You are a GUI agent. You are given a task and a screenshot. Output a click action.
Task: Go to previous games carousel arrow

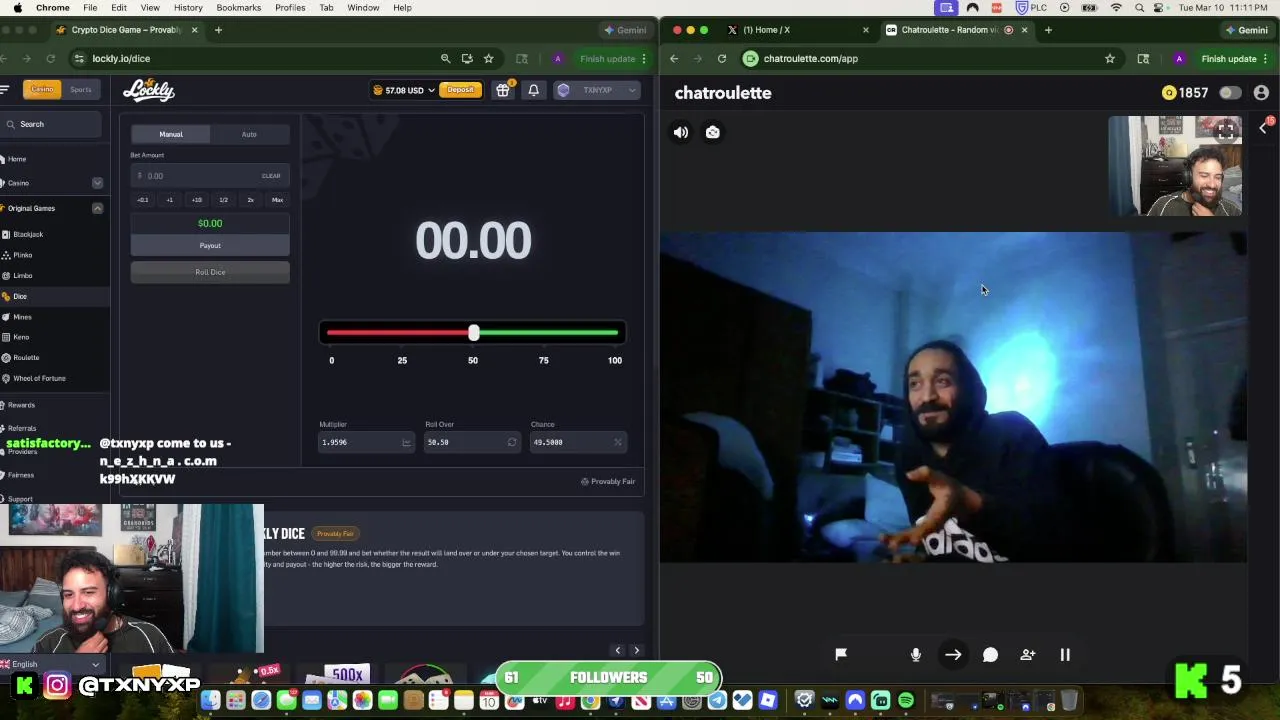(x=618, y=651)
